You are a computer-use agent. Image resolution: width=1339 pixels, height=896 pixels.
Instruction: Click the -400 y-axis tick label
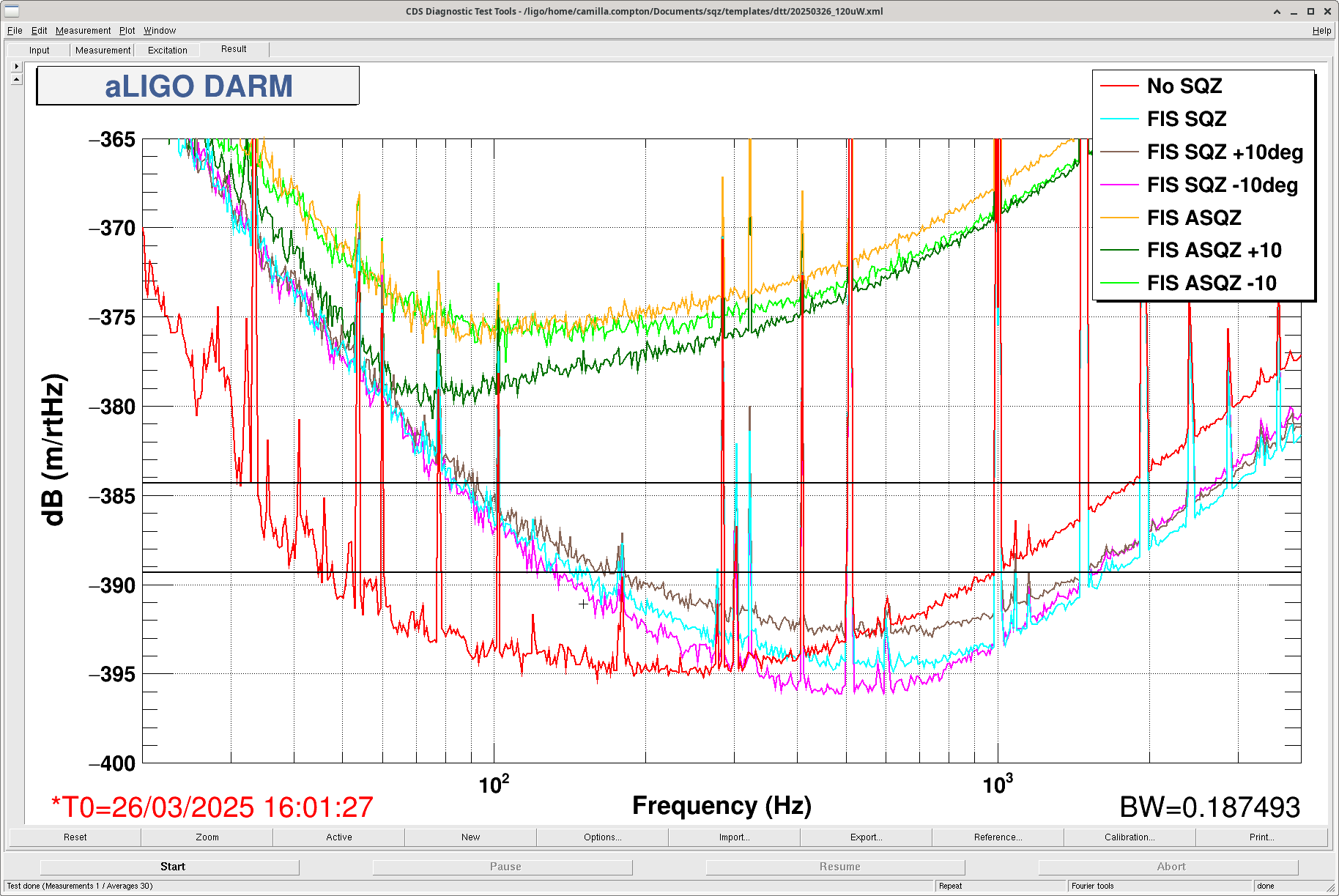[112, 763]
